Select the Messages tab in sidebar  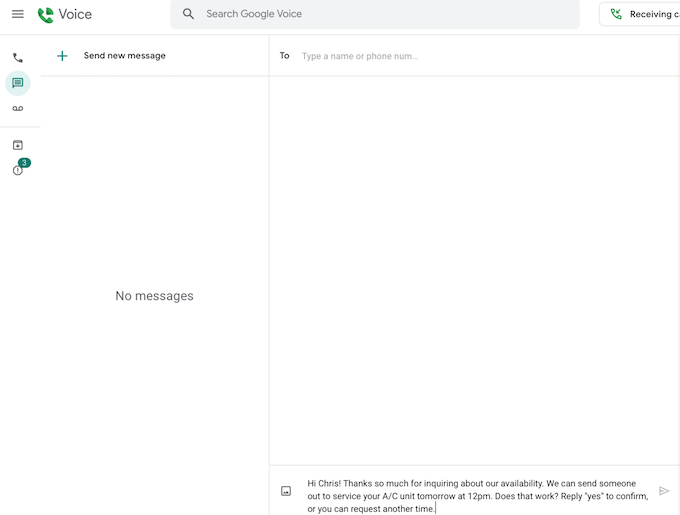[x=17, y=83]
